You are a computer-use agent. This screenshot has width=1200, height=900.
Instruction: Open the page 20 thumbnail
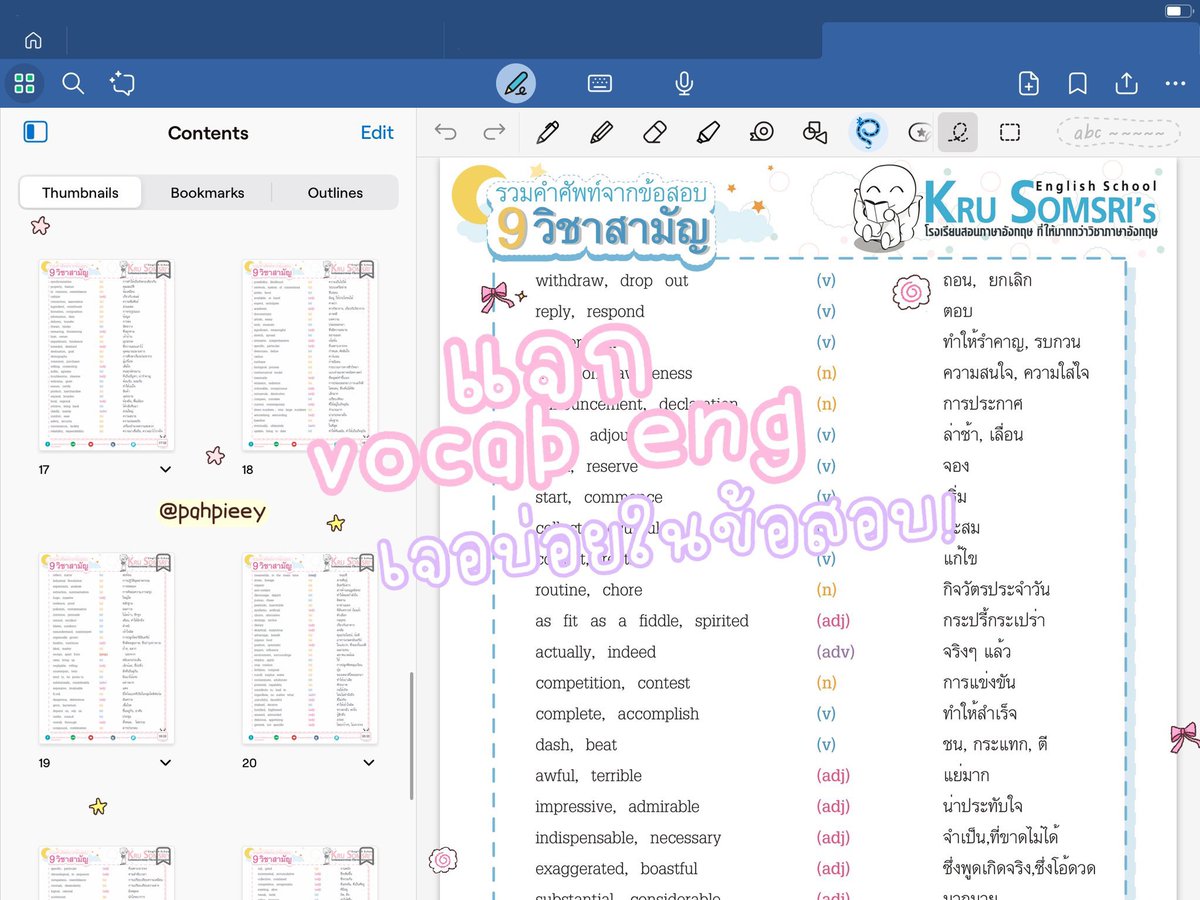[309, 648]
